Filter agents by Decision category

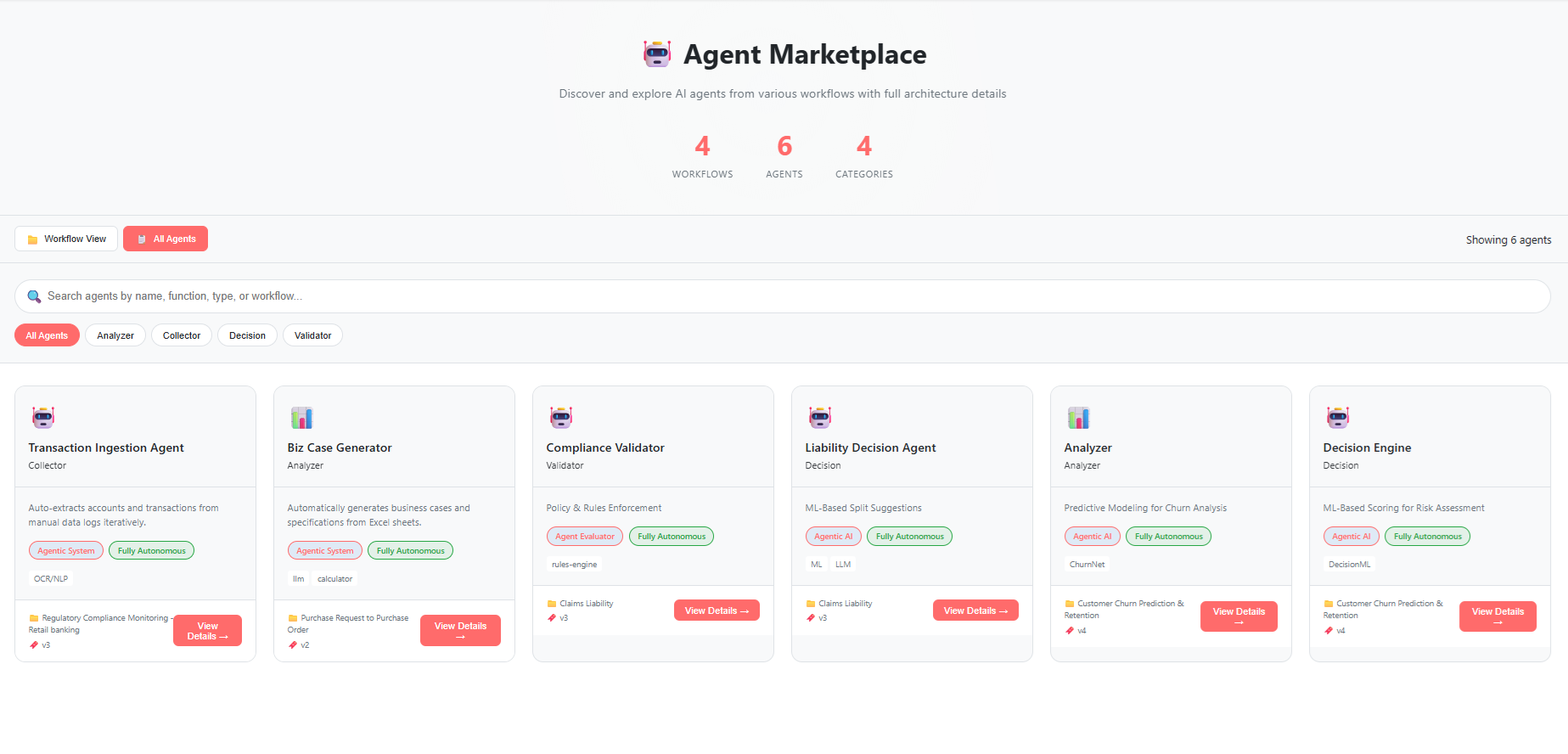(247, 335)
